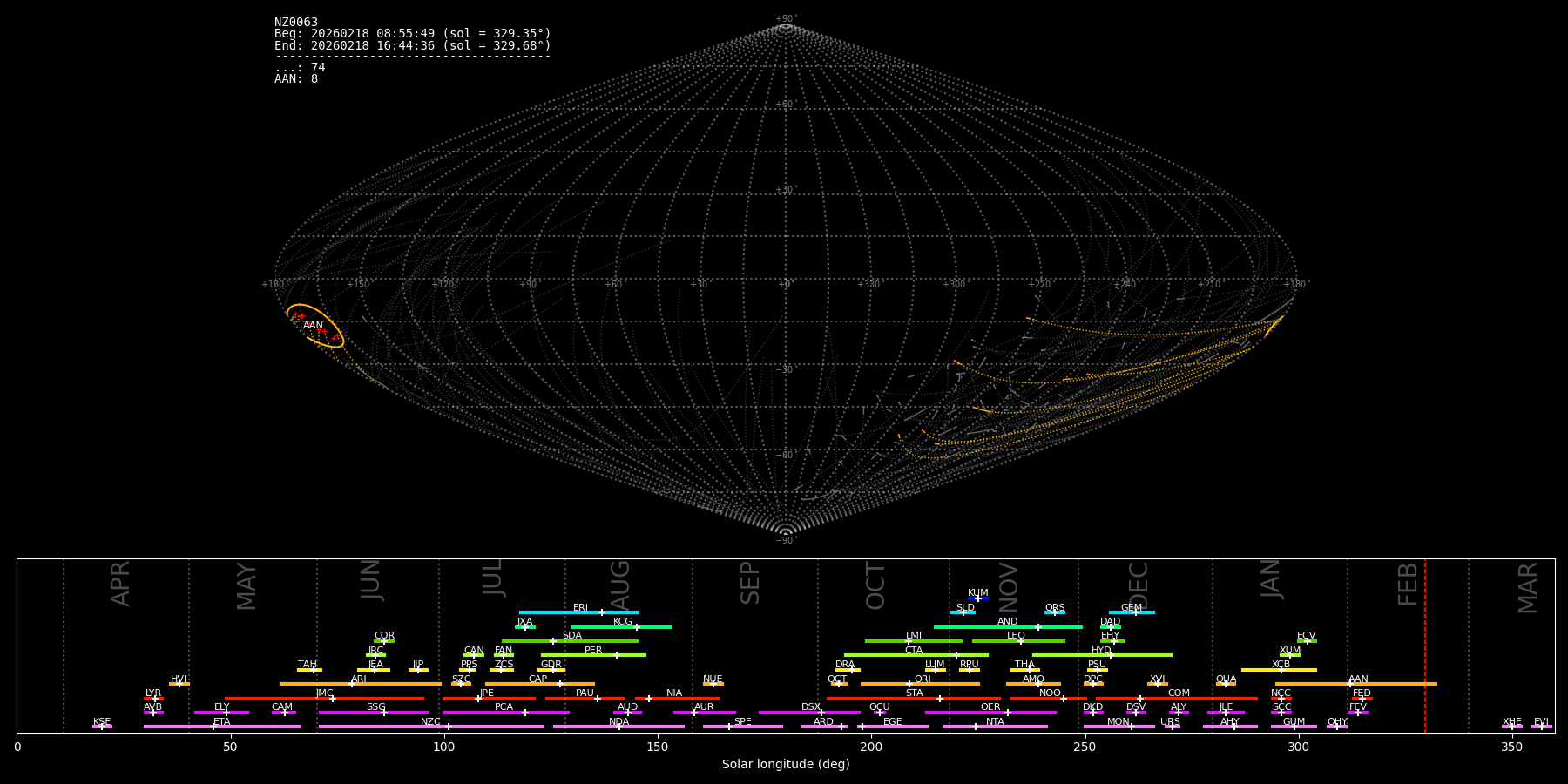Click the TAH shower label

308,665
